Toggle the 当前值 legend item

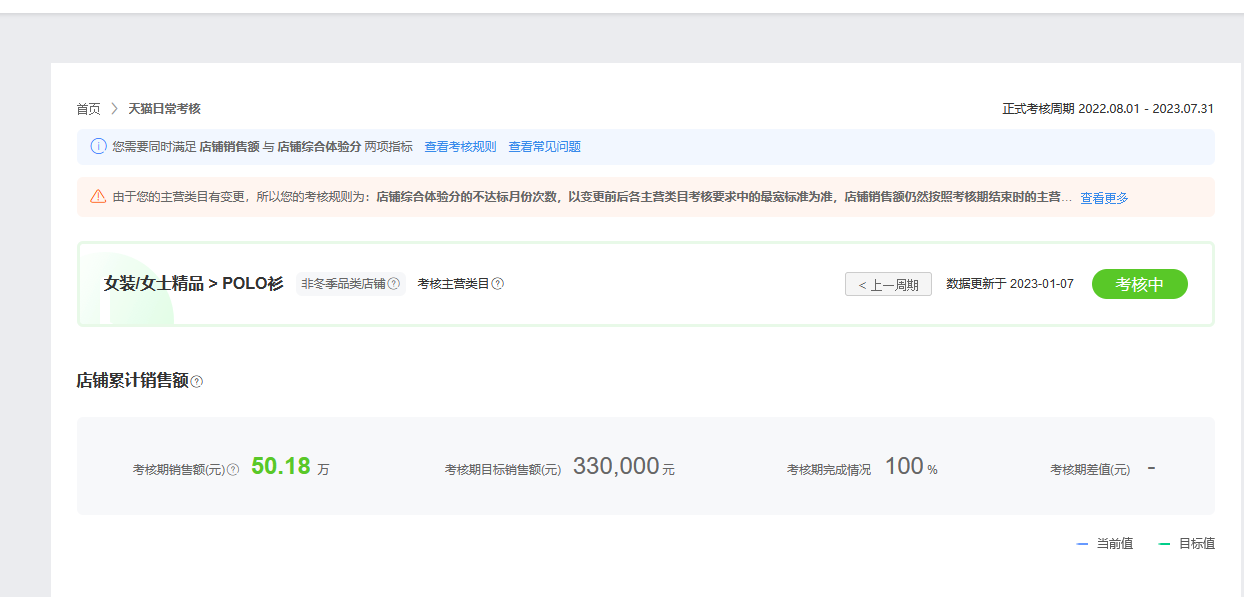[1105, 544]
